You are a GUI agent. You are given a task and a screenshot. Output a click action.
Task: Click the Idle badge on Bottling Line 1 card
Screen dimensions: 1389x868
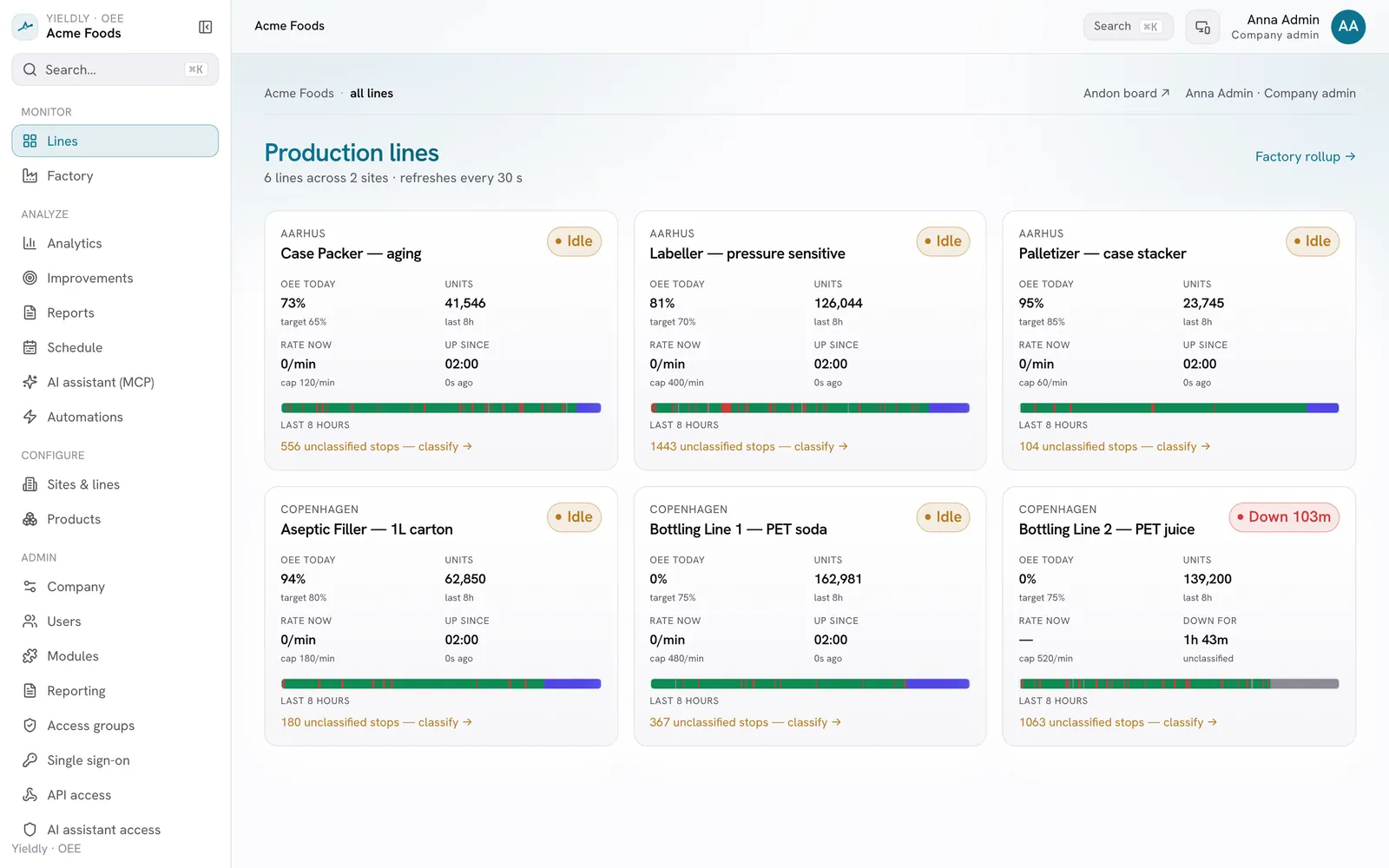point(944,517)
